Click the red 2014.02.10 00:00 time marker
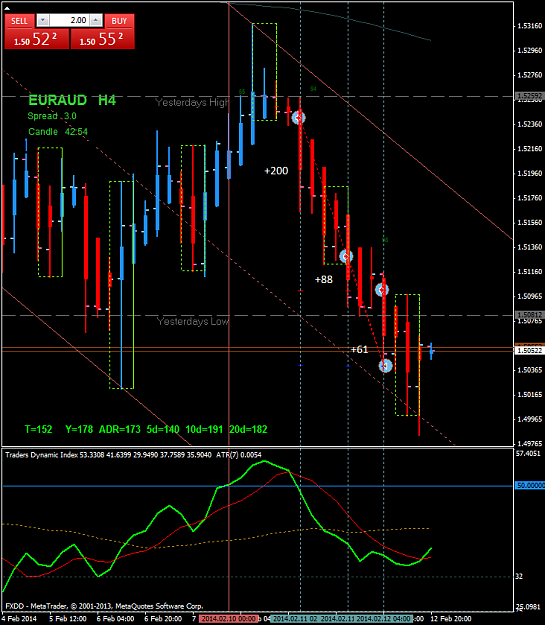This screenshot has width=545, height=625. (x=228, y=619)
